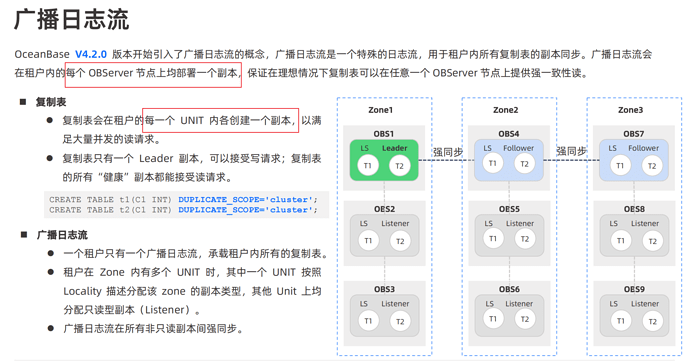Click the T1 circle under OBS5

493,238
